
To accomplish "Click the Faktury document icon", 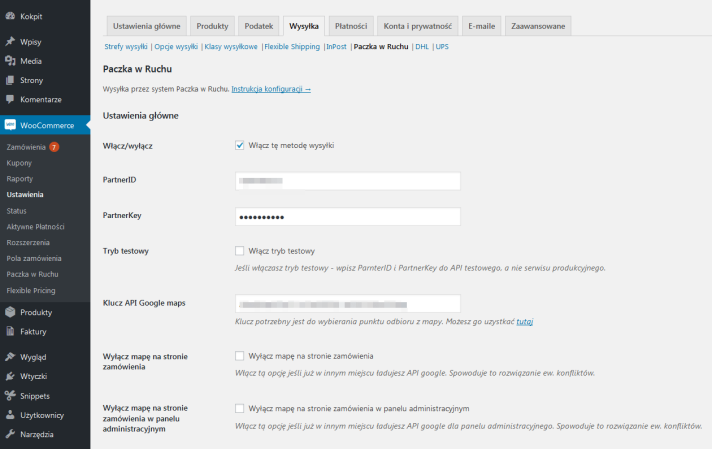I will (10, 331).
